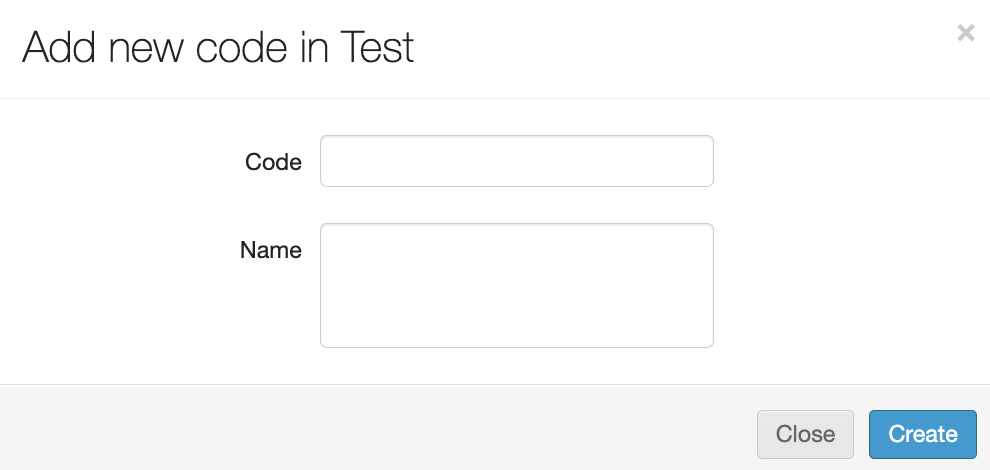Click the gray footer bar left of Close
The height and width of the screenshot is (470, 990).
[x=400, y=428]
